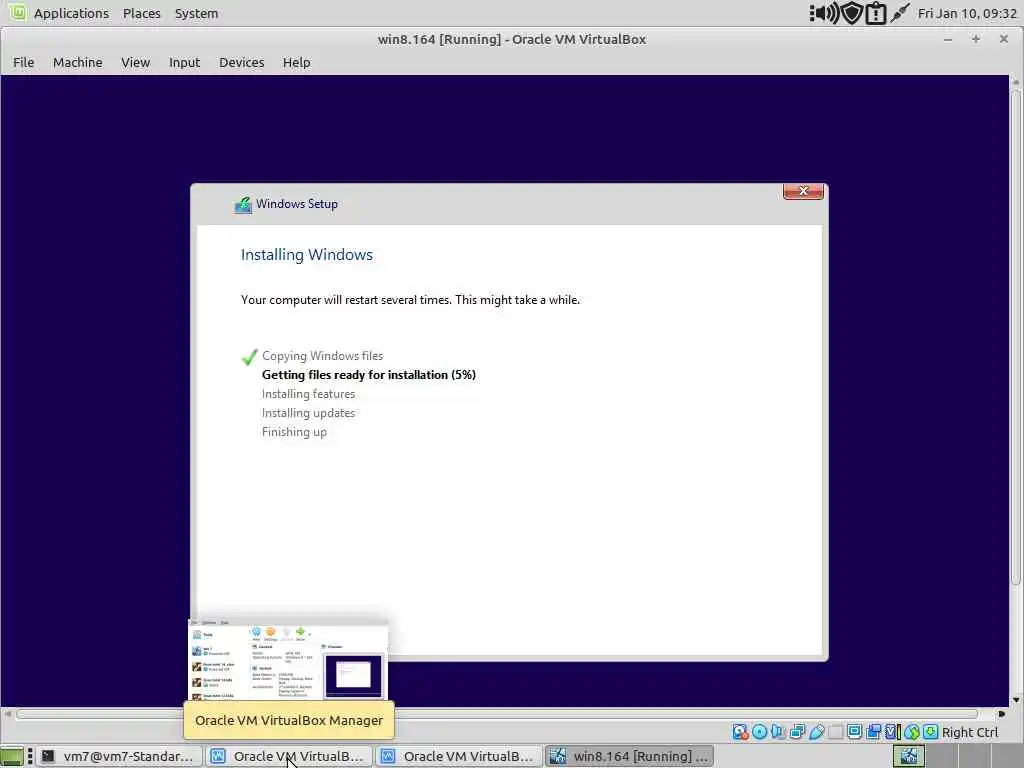The image size is (1024, 768).
Task: Open the date and time clock
Action: (x=967, y=13)
